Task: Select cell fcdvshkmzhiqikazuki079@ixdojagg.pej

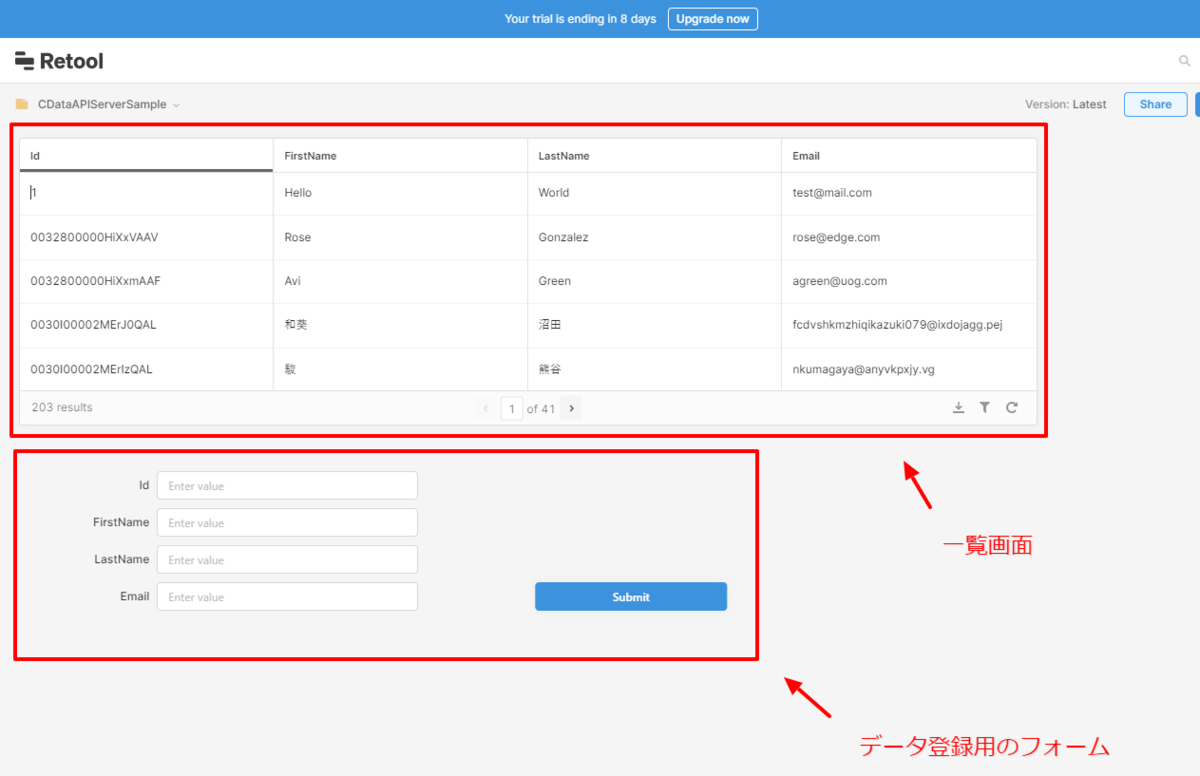Action: pyautogui.click(x=909, y=325)
